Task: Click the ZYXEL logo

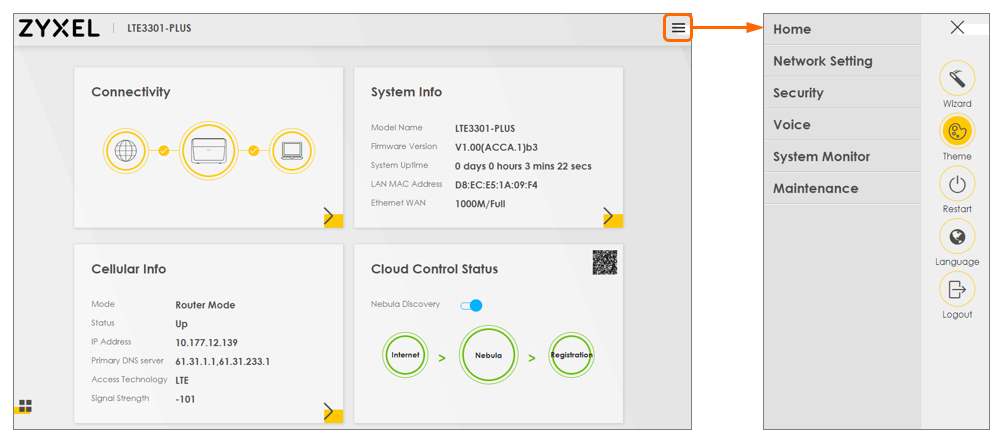Action: click(59, 28)
